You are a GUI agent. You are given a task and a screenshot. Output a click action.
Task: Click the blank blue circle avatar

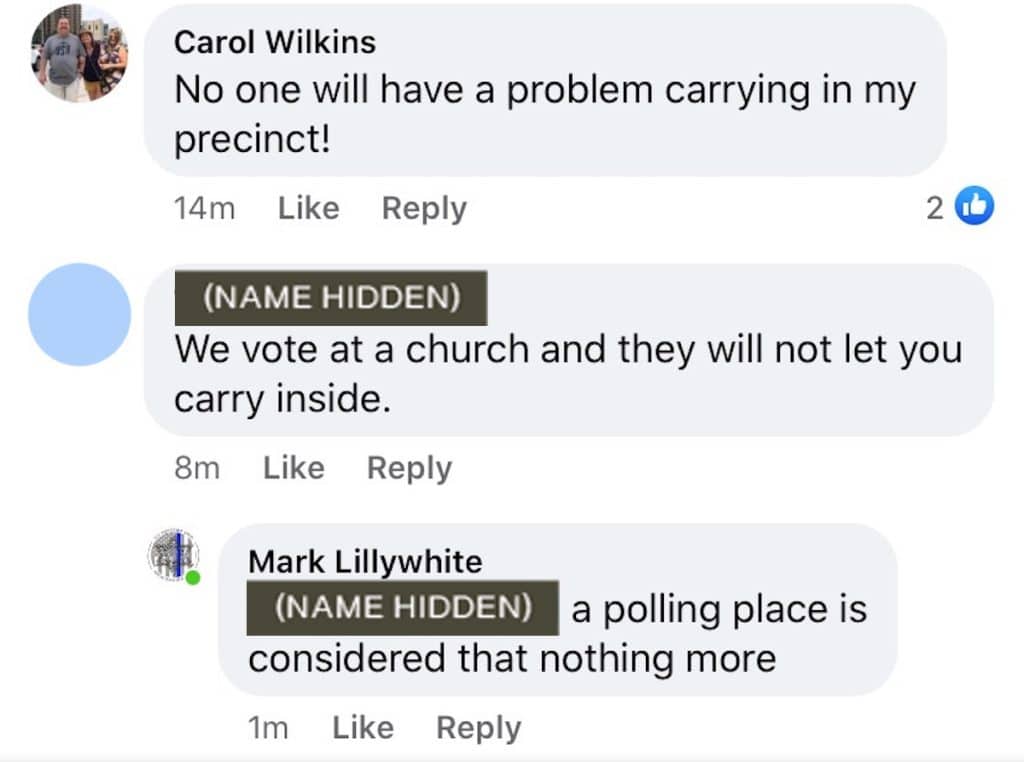(79, 314)
